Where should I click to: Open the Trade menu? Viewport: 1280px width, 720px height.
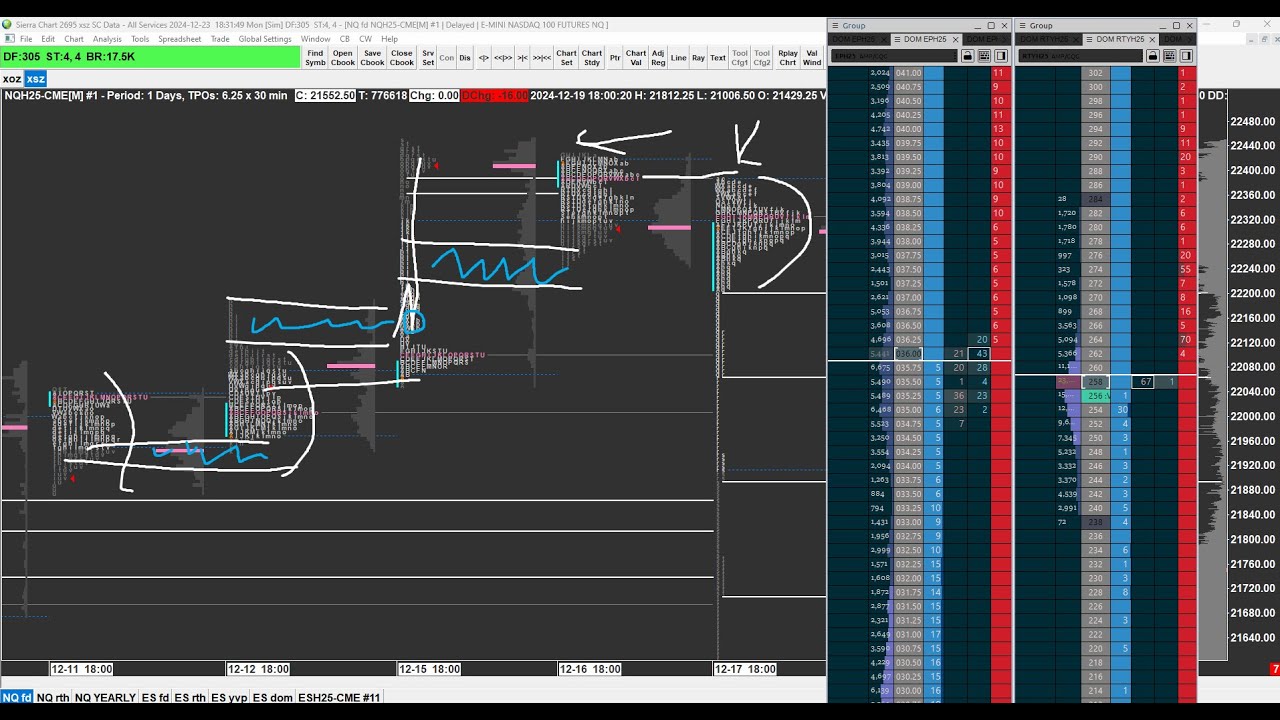[x=220, y=39]
